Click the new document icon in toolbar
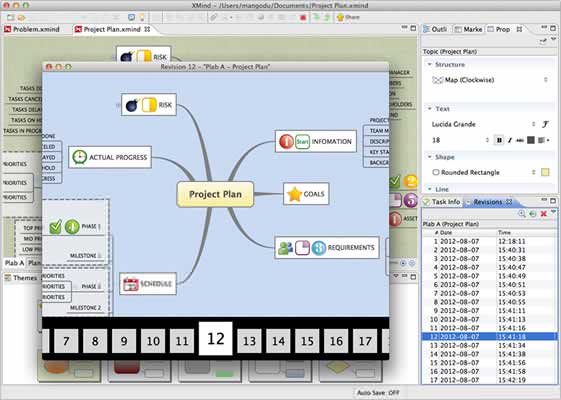The height and width of the screenshot is (400, 561). point(10,17)
